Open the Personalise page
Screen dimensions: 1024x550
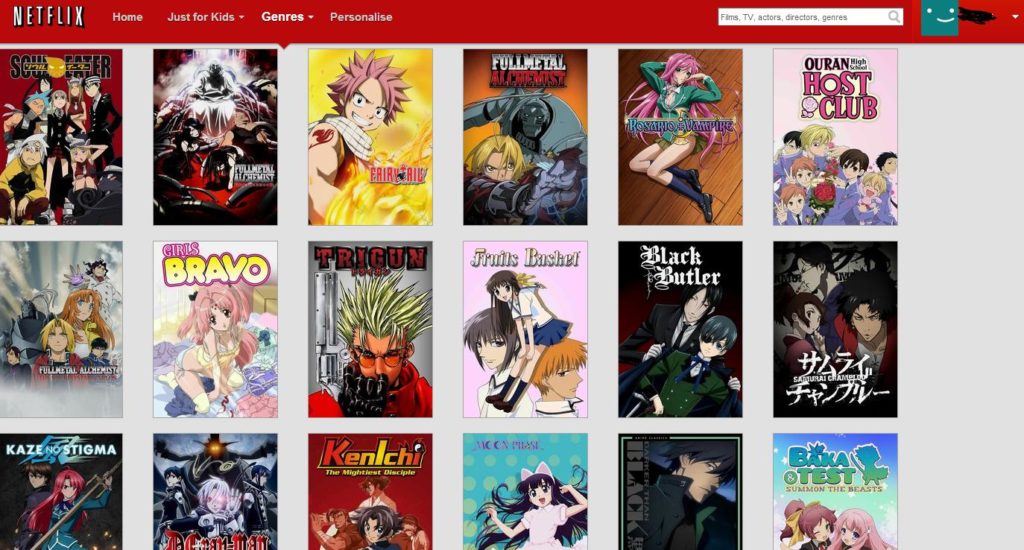(x=361, y=17)
